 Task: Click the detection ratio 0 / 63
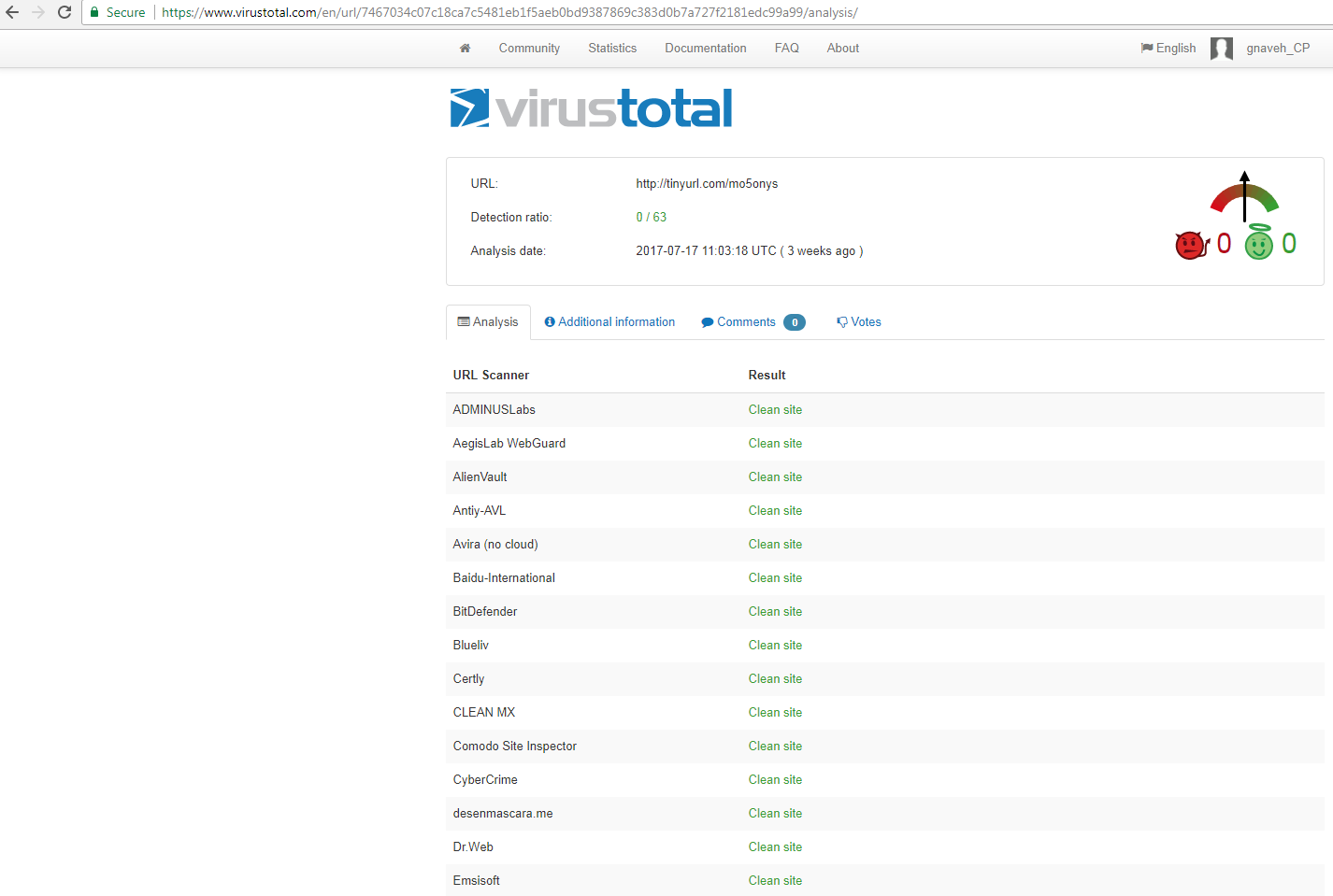652,217
